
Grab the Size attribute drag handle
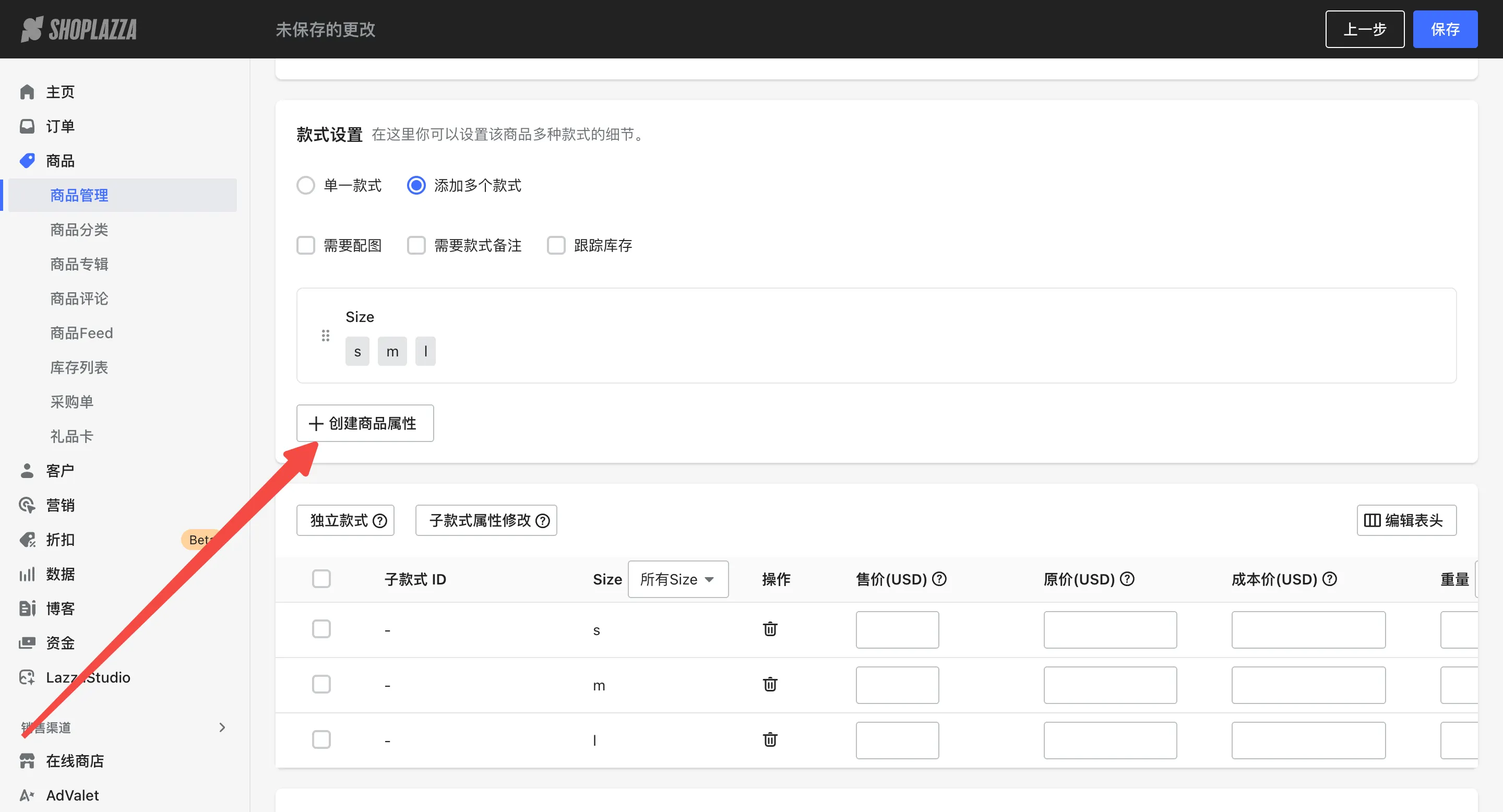326,336
